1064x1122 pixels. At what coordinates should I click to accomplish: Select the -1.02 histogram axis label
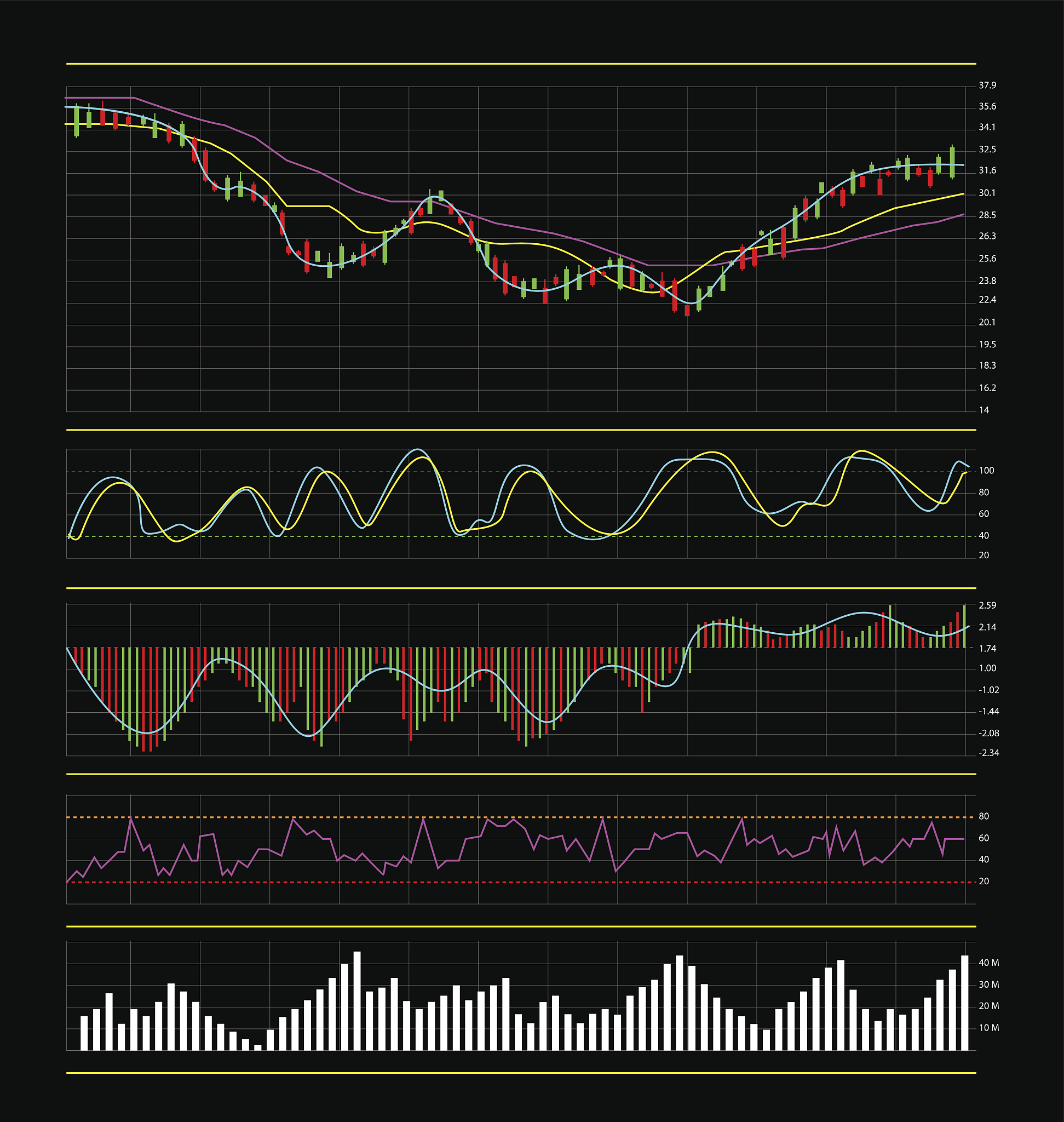tap(988, 690)
